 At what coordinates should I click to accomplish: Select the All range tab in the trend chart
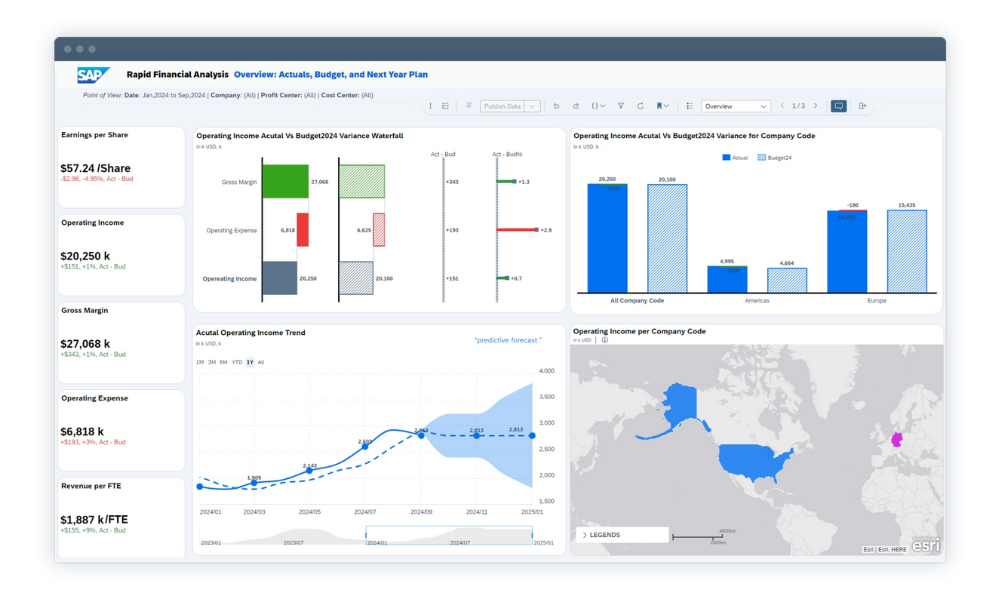point(261,362)
